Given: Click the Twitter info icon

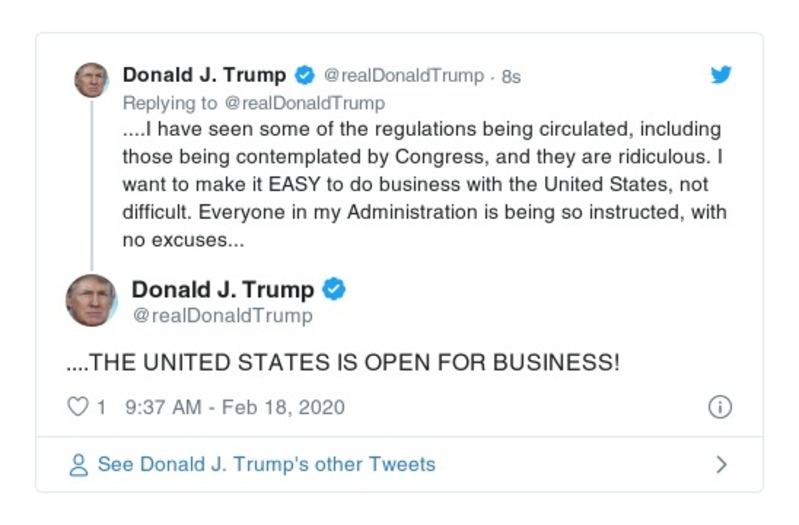Looking at the screenshot, I should pyautogui.click(x=719, y=407).
